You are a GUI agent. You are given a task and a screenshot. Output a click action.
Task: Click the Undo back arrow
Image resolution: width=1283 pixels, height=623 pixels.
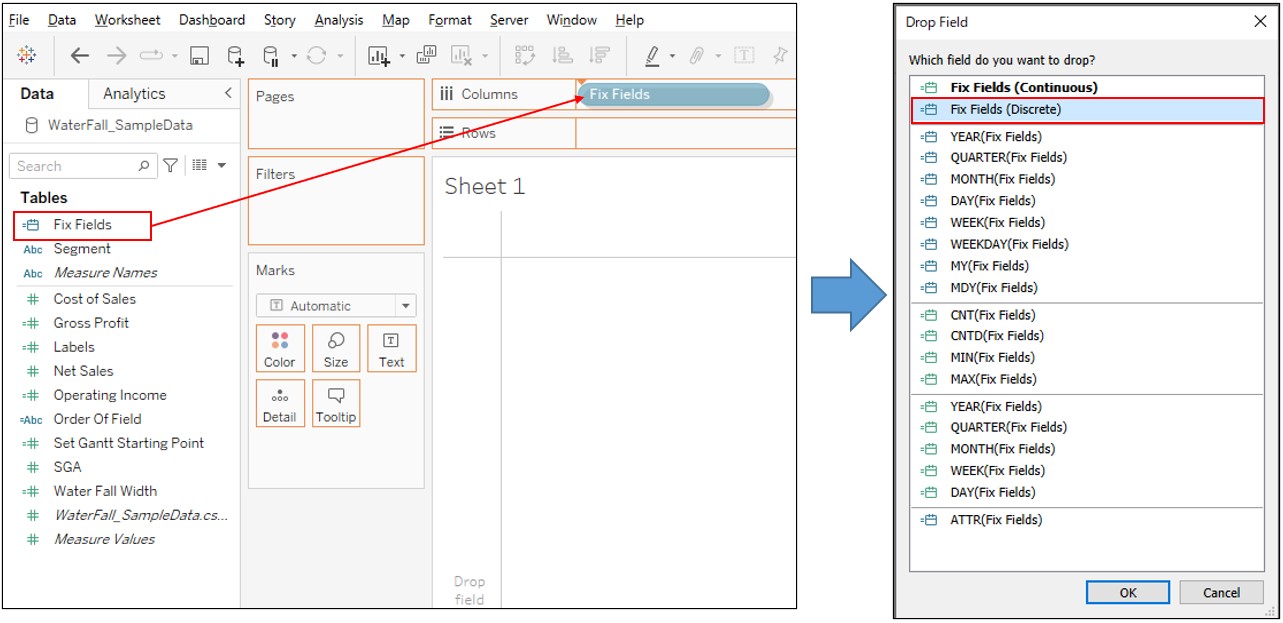point(80,56)
